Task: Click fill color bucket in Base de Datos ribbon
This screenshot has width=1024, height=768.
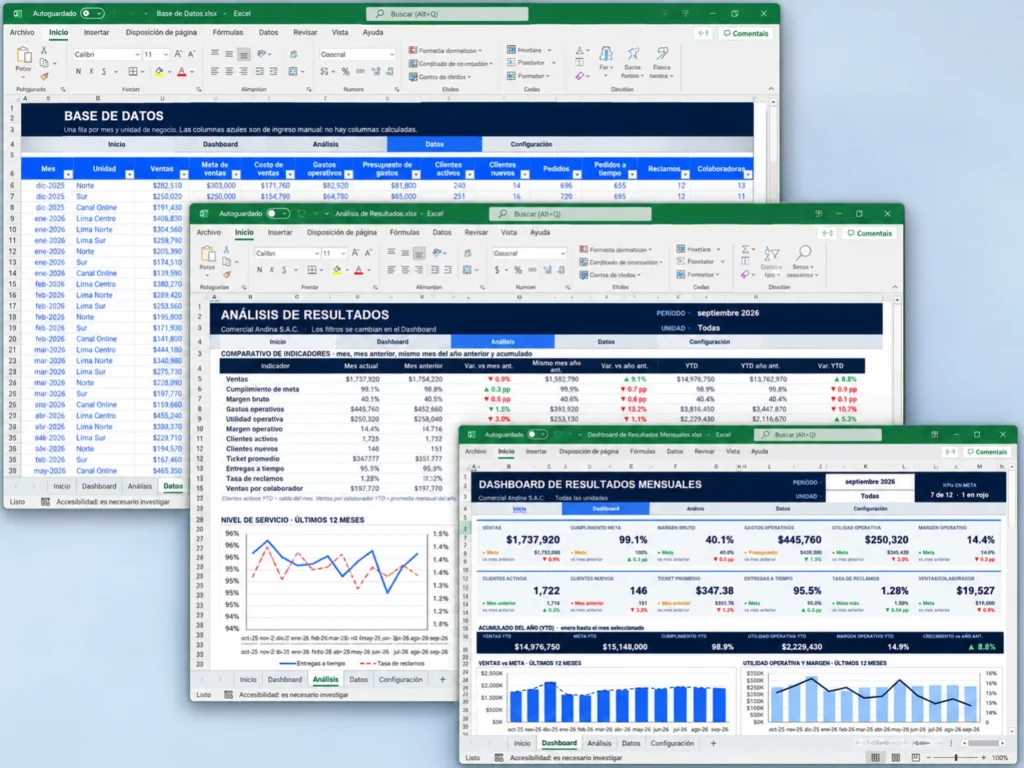Action: 159,71
